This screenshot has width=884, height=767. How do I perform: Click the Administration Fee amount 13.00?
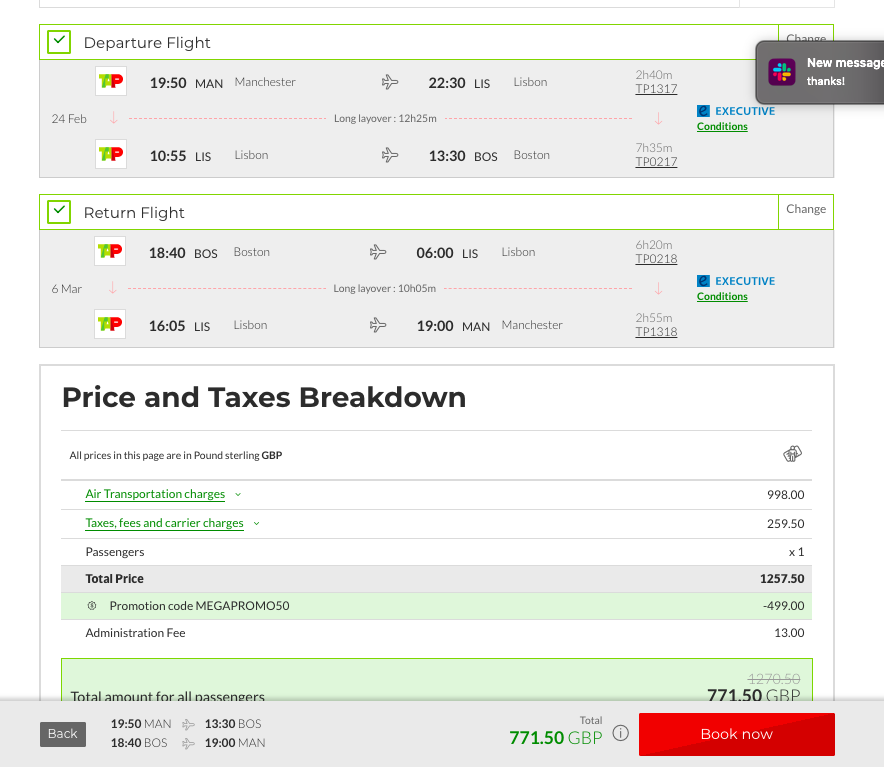tap(789, 633)
